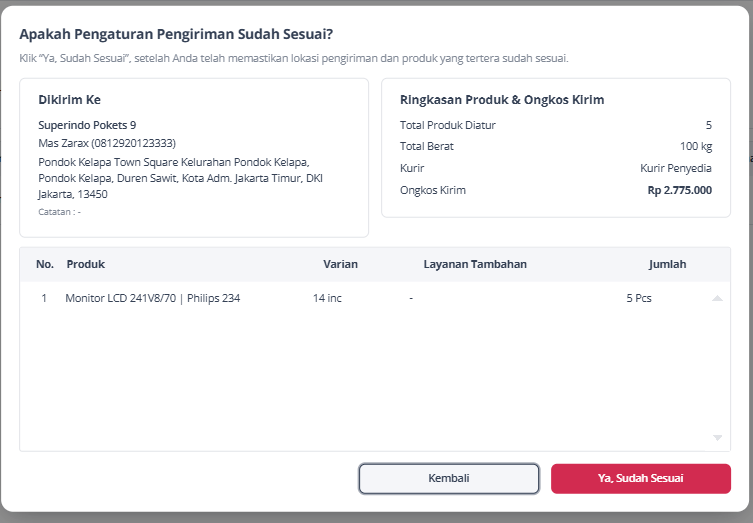Click the Ringkasan Produk & Ongkos Kirim heading
Viewport: 753px width, 523px height.
(x=502, y=100)
